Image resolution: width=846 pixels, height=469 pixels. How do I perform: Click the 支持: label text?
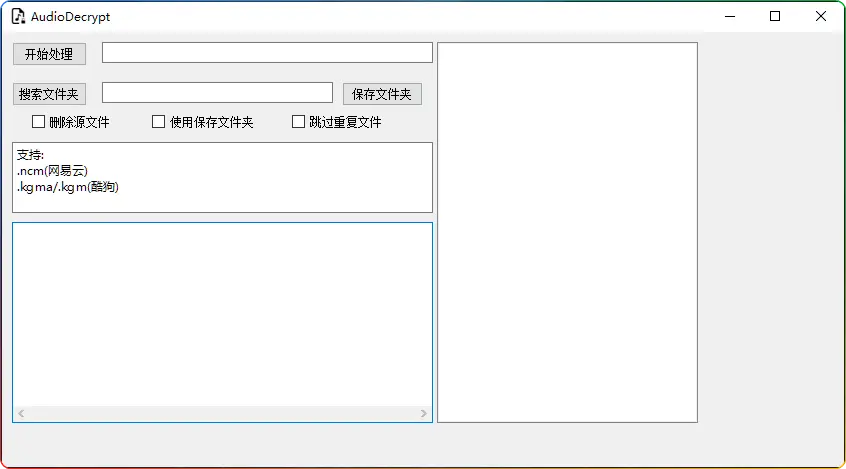pos(30,155)
